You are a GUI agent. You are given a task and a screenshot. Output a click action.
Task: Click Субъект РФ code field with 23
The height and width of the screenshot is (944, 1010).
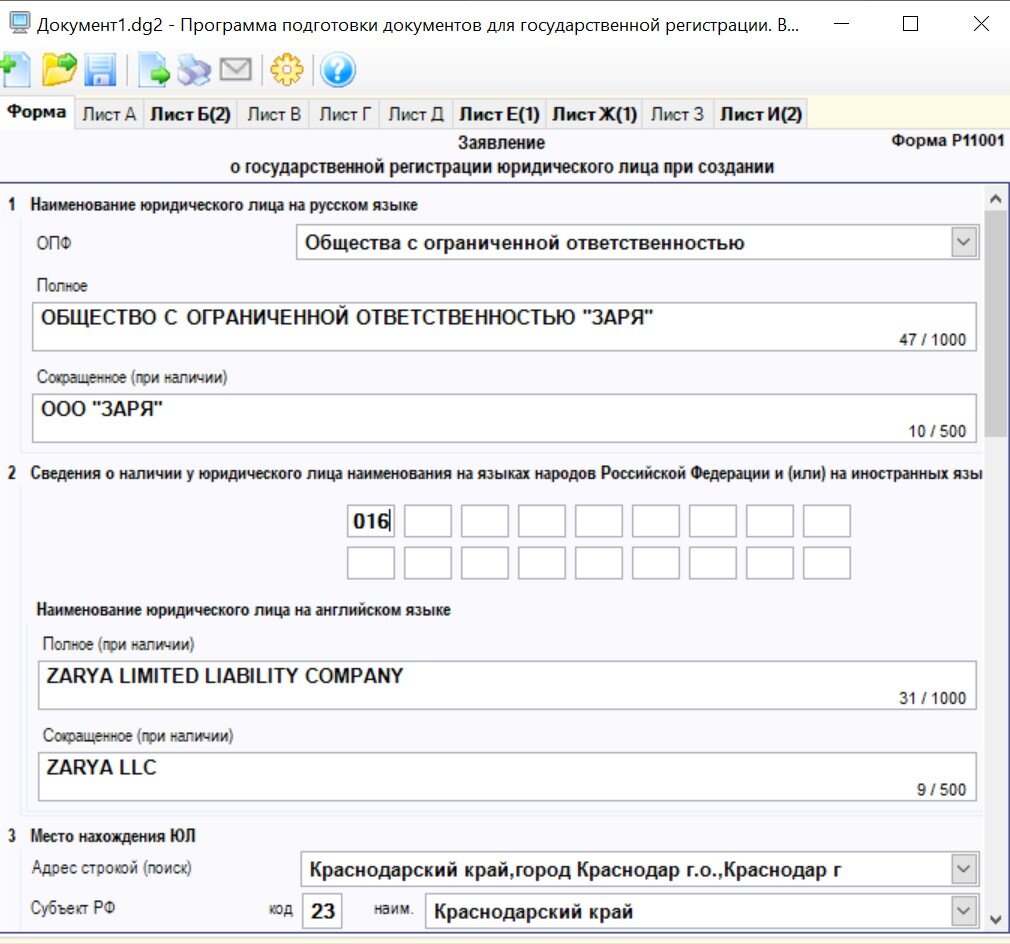click(322, 911)
